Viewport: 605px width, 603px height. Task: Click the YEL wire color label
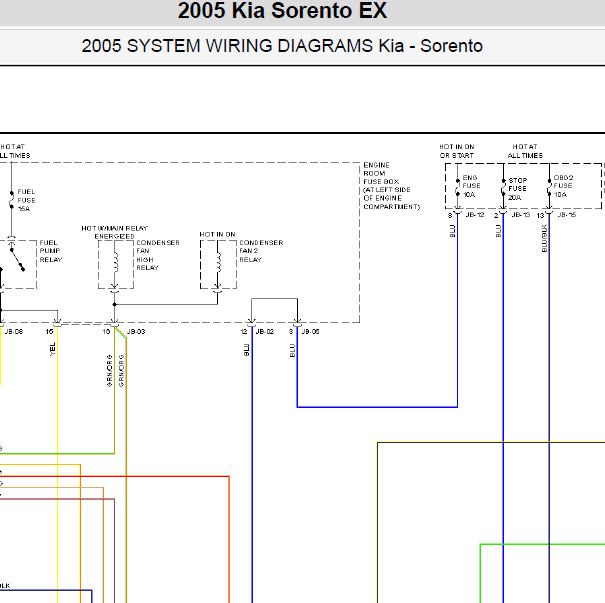click(52, 349)
